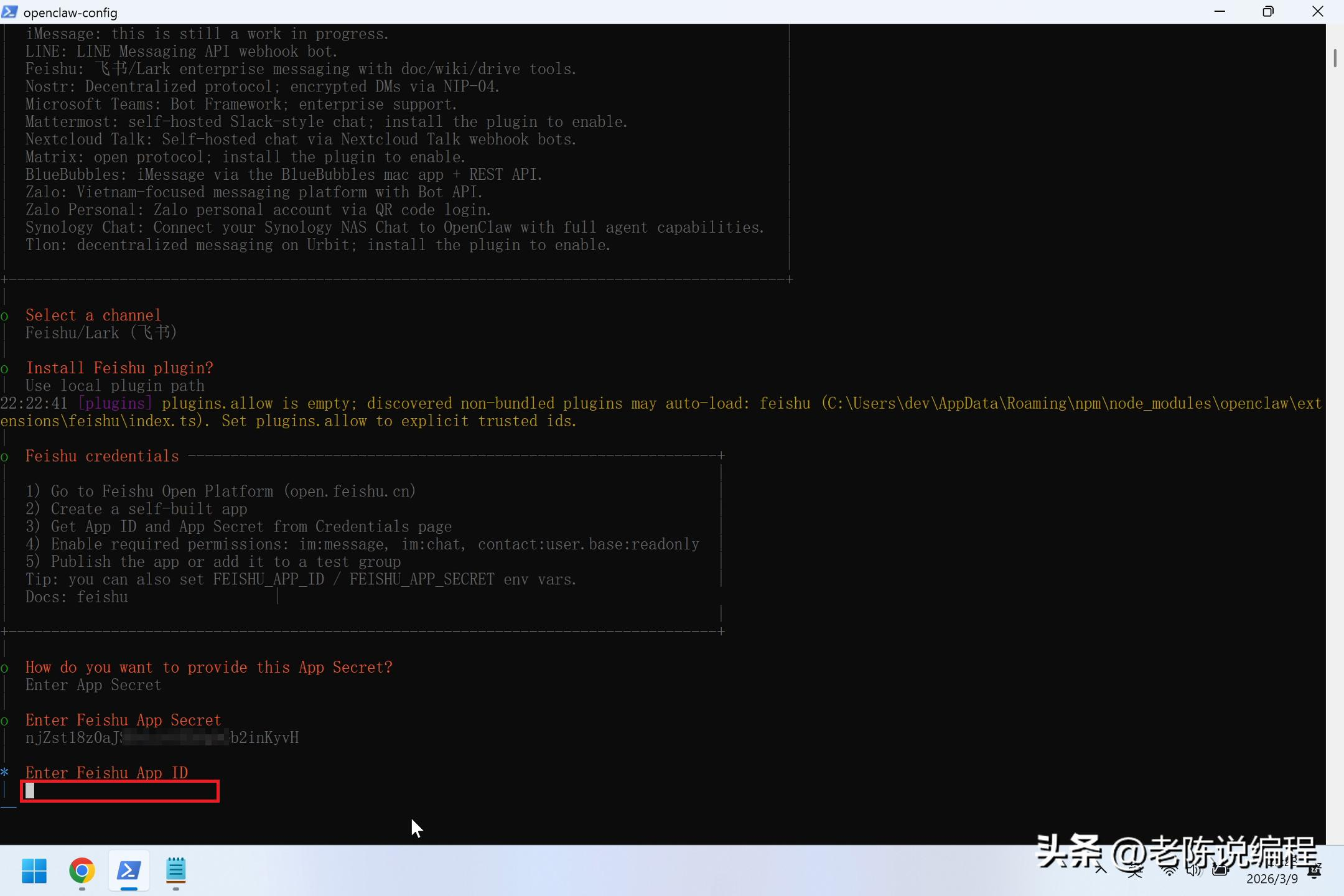The width and height of the screenshot is (1344, 896).
Task: Switch the input method language indicator
Action: 1134,871
